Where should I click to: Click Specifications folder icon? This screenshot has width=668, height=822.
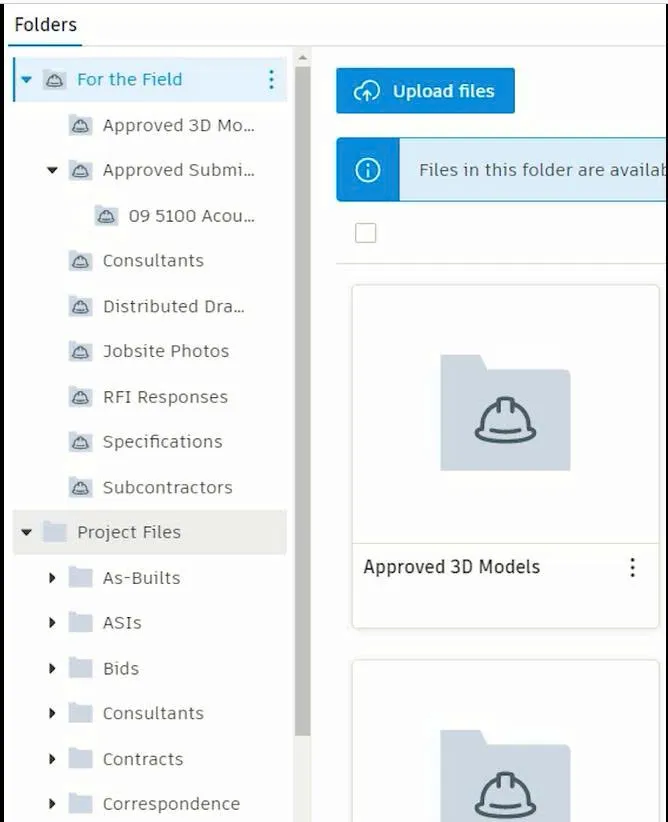click(80, 442)
